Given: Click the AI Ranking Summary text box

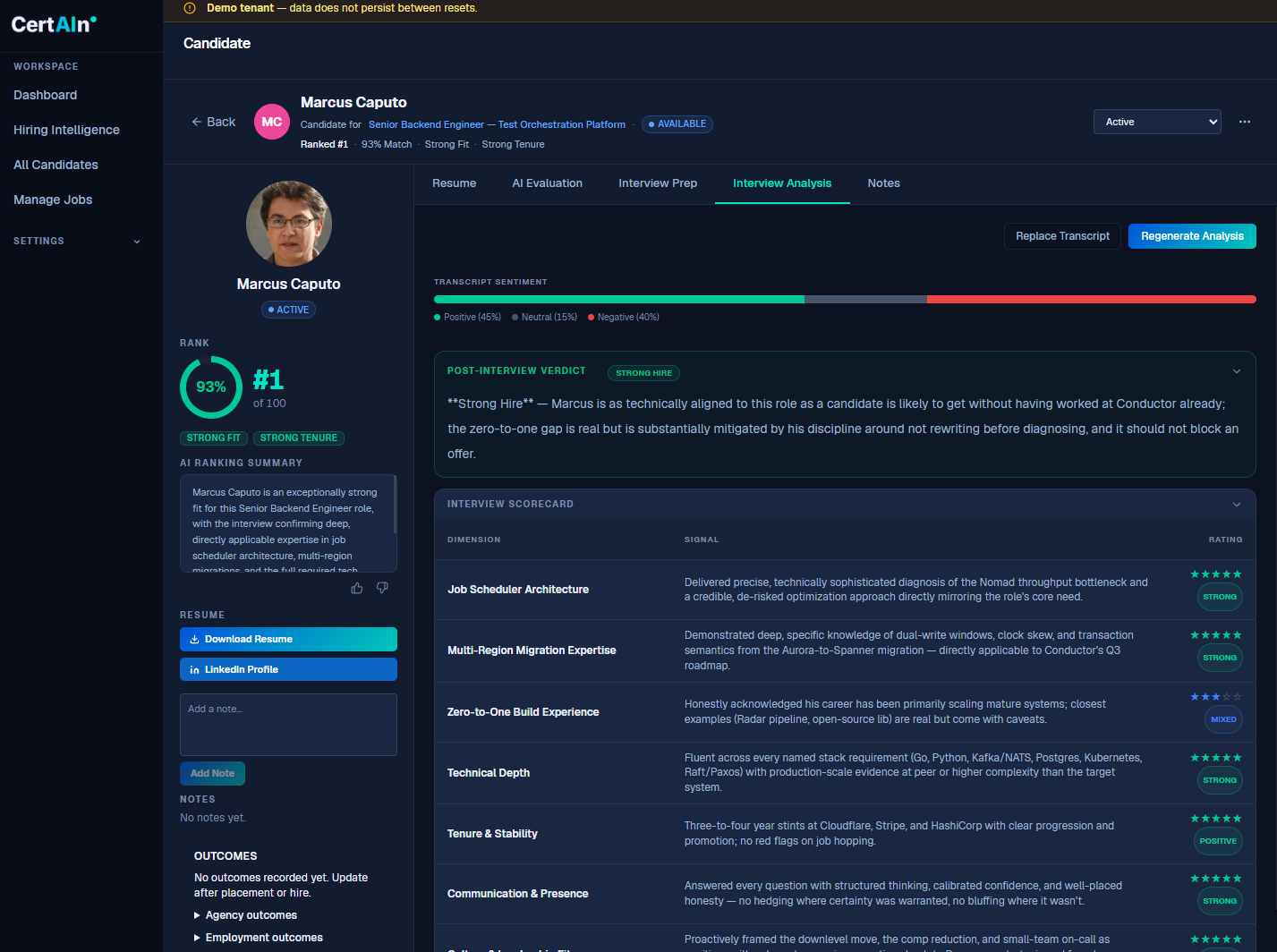Looking at the screenshot, I should 288,523.
